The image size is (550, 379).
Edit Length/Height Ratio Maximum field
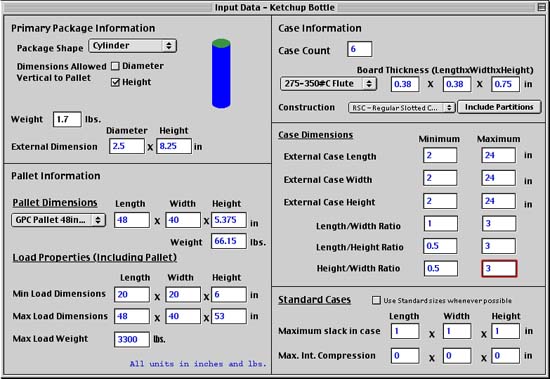(498, 246)
